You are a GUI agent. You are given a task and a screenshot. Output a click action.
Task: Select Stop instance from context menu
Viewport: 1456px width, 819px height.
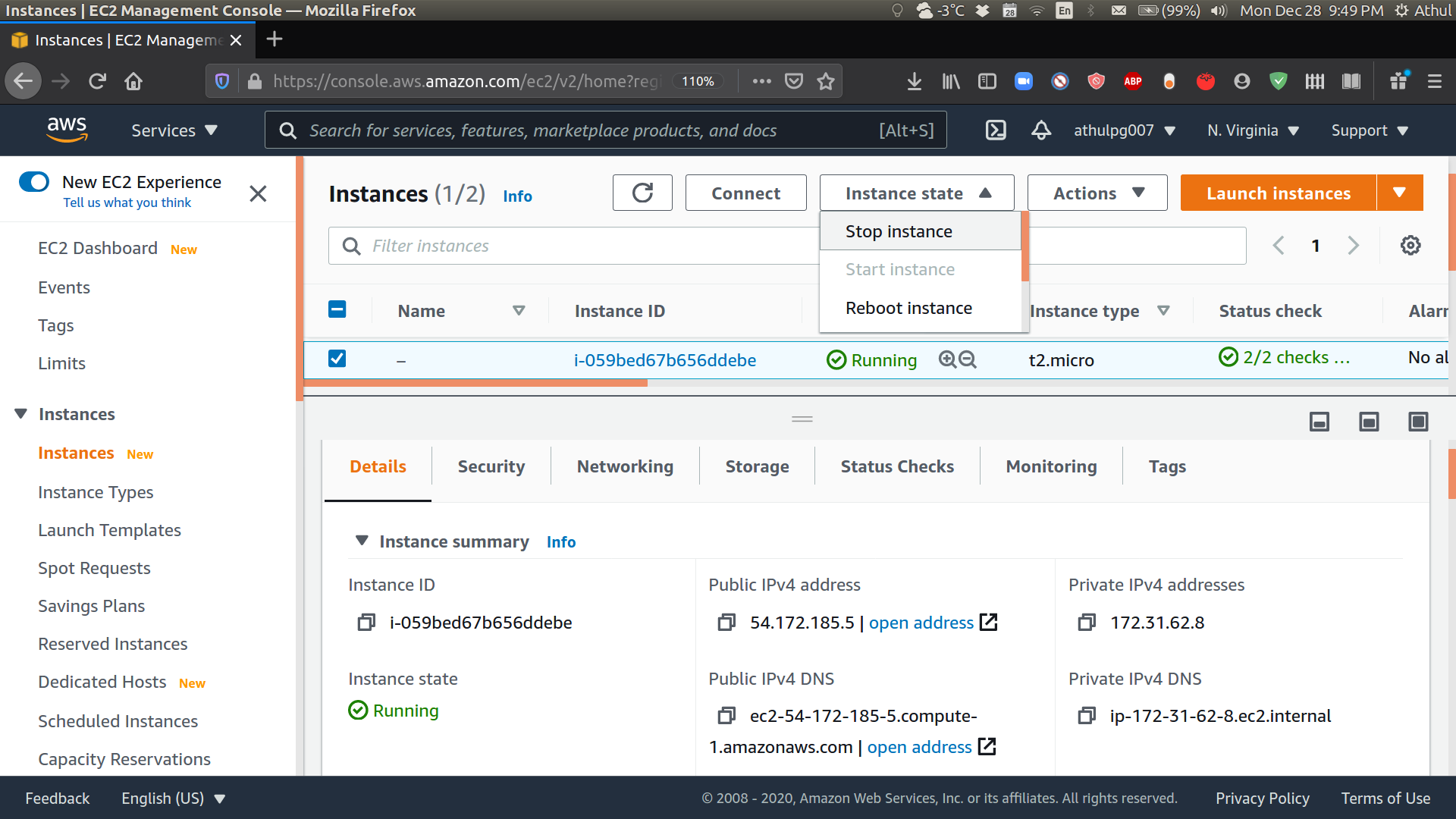pyautogui.click(x=898, y=231)
